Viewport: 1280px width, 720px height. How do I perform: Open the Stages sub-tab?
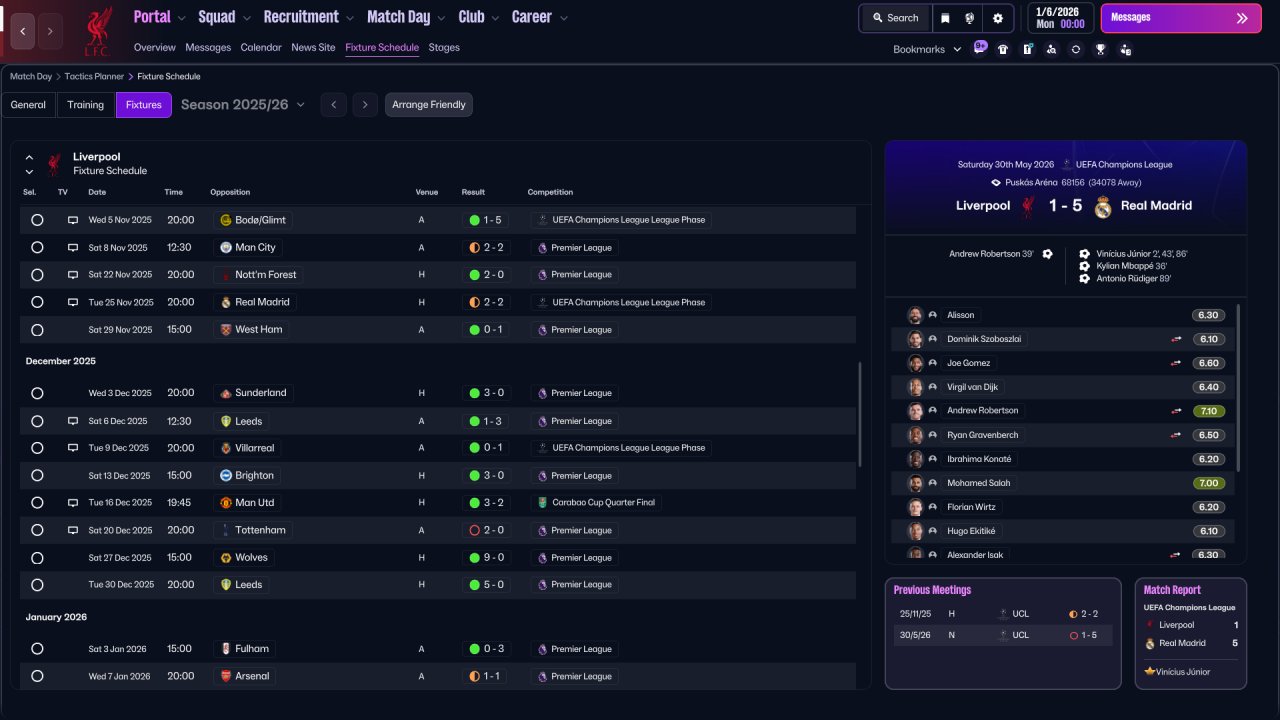(x=444, y=47)
